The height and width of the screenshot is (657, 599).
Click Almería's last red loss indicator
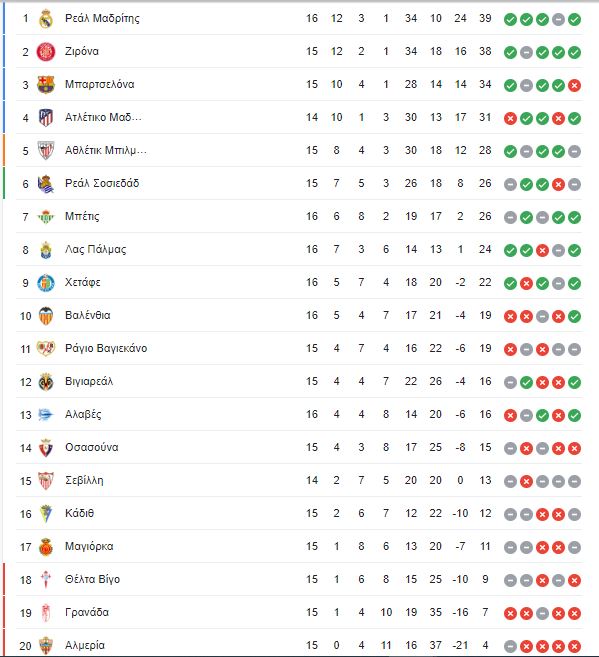574,647
